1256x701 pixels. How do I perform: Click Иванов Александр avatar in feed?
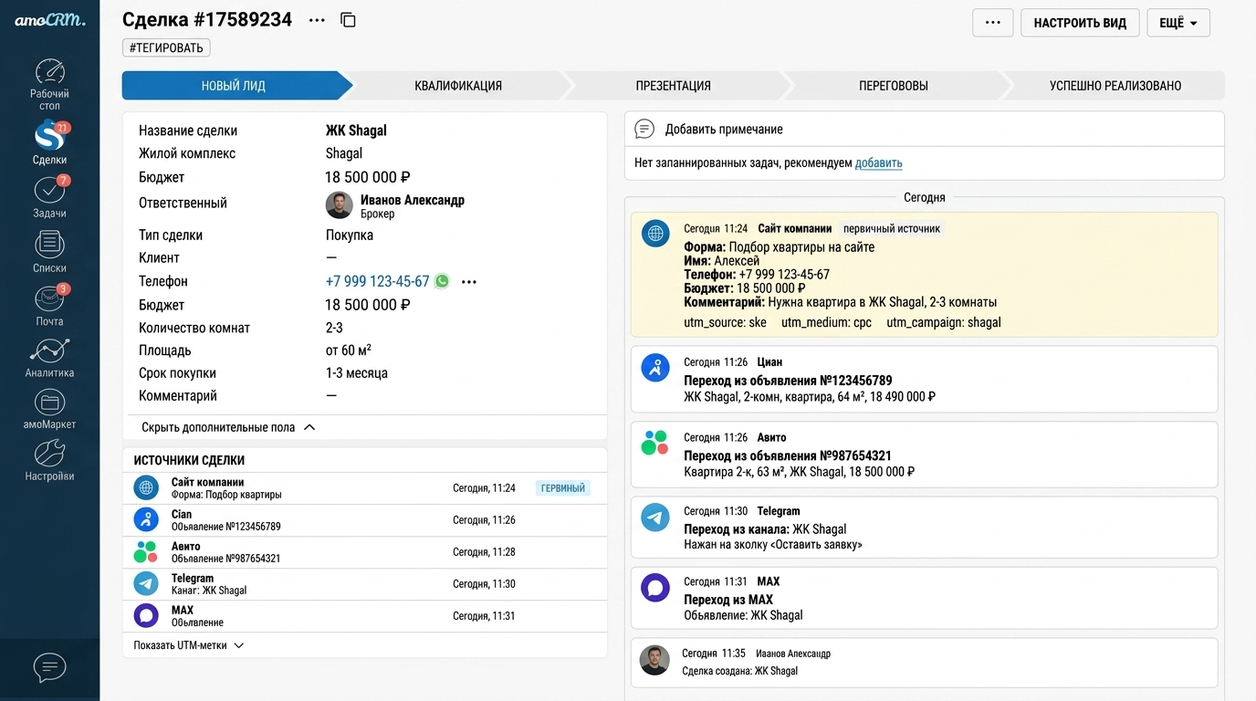(x=655, y=660)
